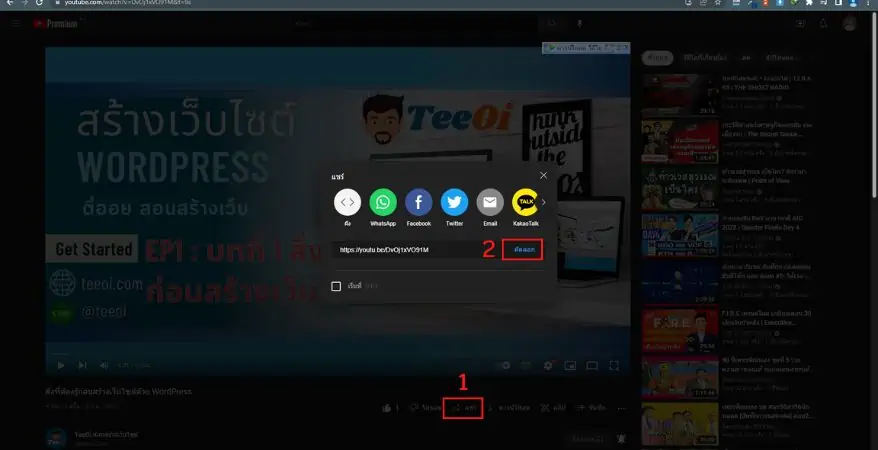Open the TeeOi channel avatar
The width and height of the screenshot is (878, 450).
click(56, 438)
